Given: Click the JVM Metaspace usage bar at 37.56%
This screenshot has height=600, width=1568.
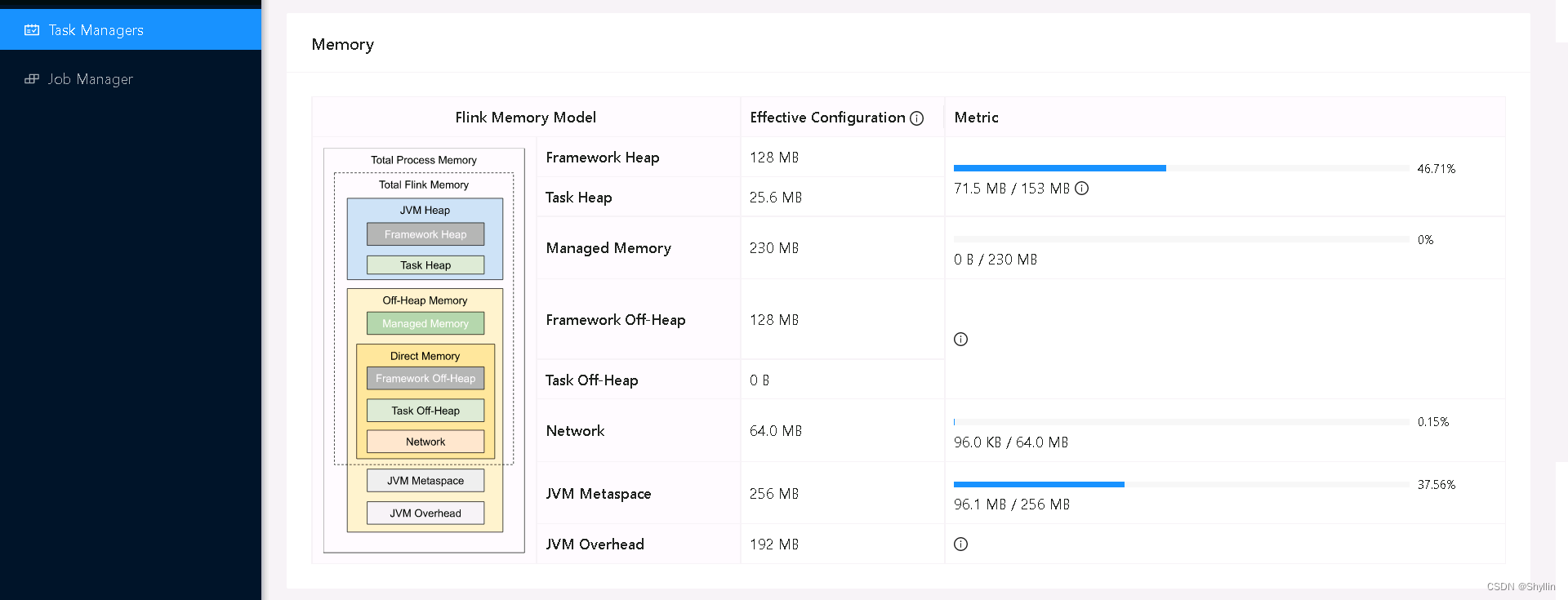Looking at the screenshot, I should (x=1182, y=484).
